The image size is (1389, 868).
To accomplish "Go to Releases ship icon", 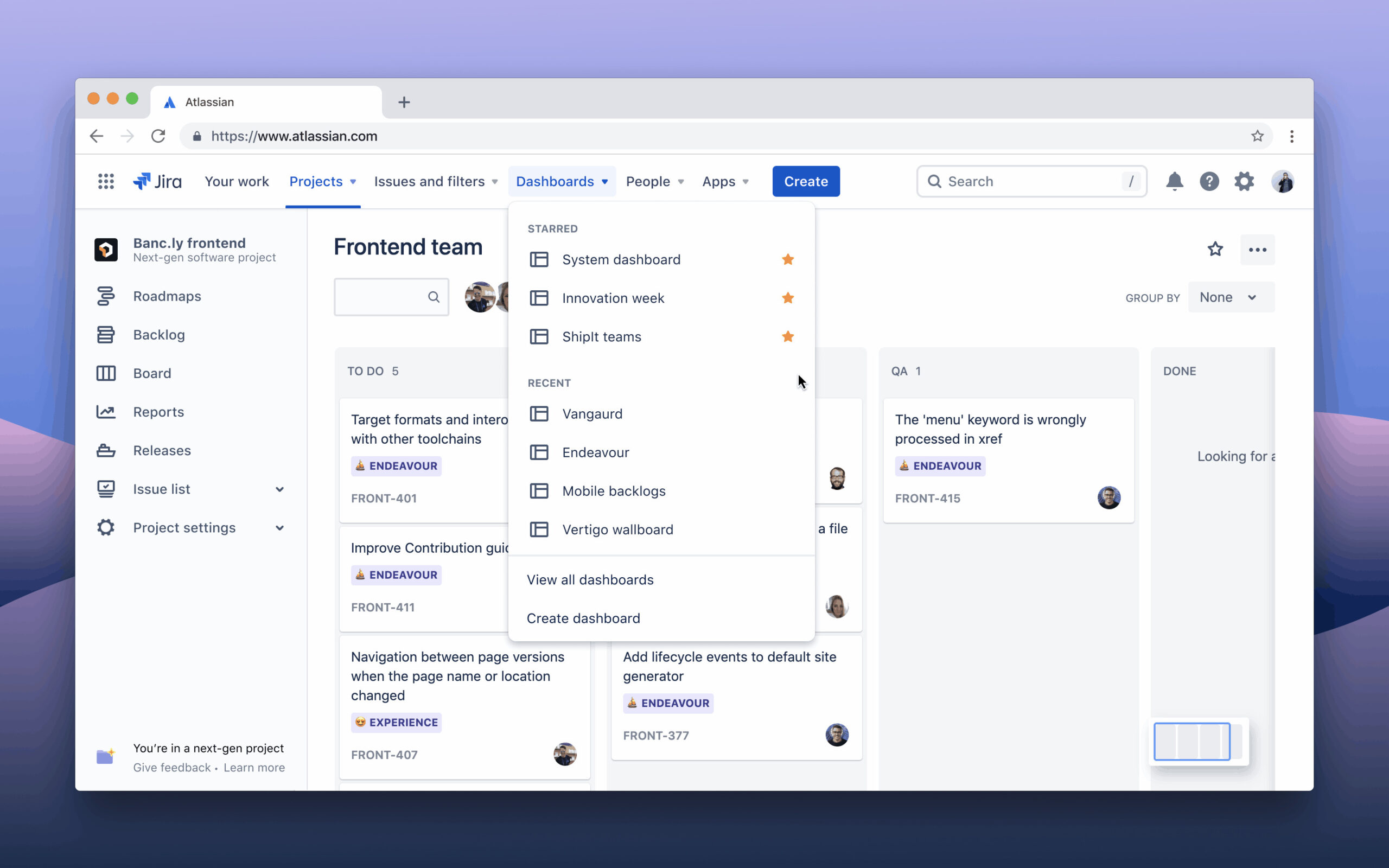I will (x=106, y=451).
